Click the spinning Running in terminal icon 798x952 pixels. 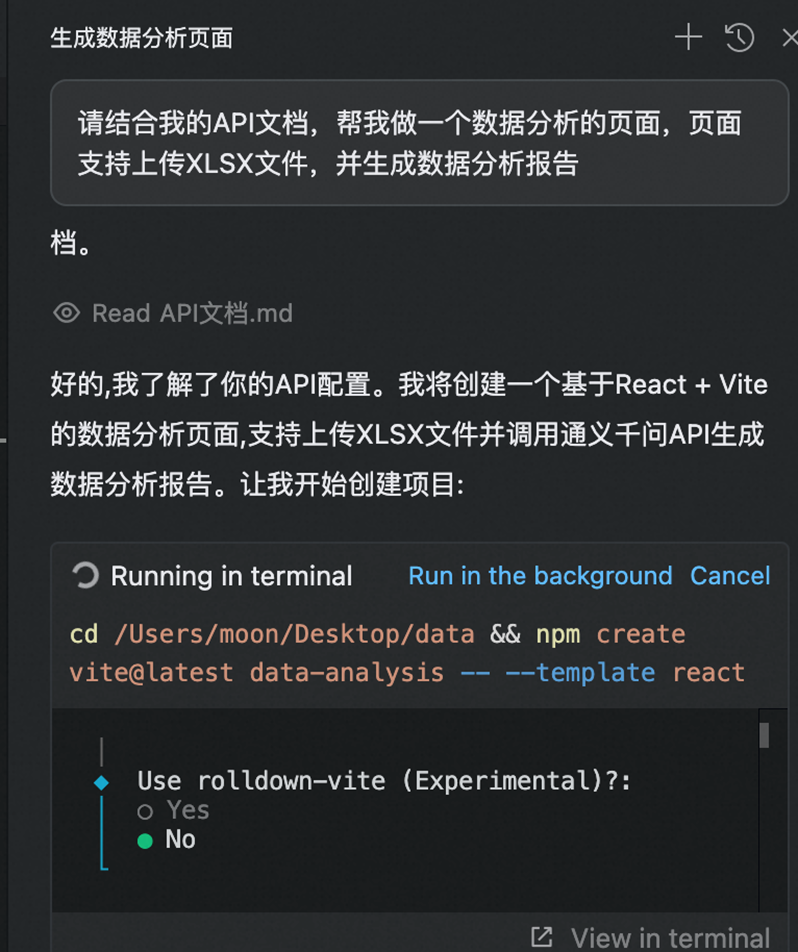pyautogui.click(x=85, y=576)
